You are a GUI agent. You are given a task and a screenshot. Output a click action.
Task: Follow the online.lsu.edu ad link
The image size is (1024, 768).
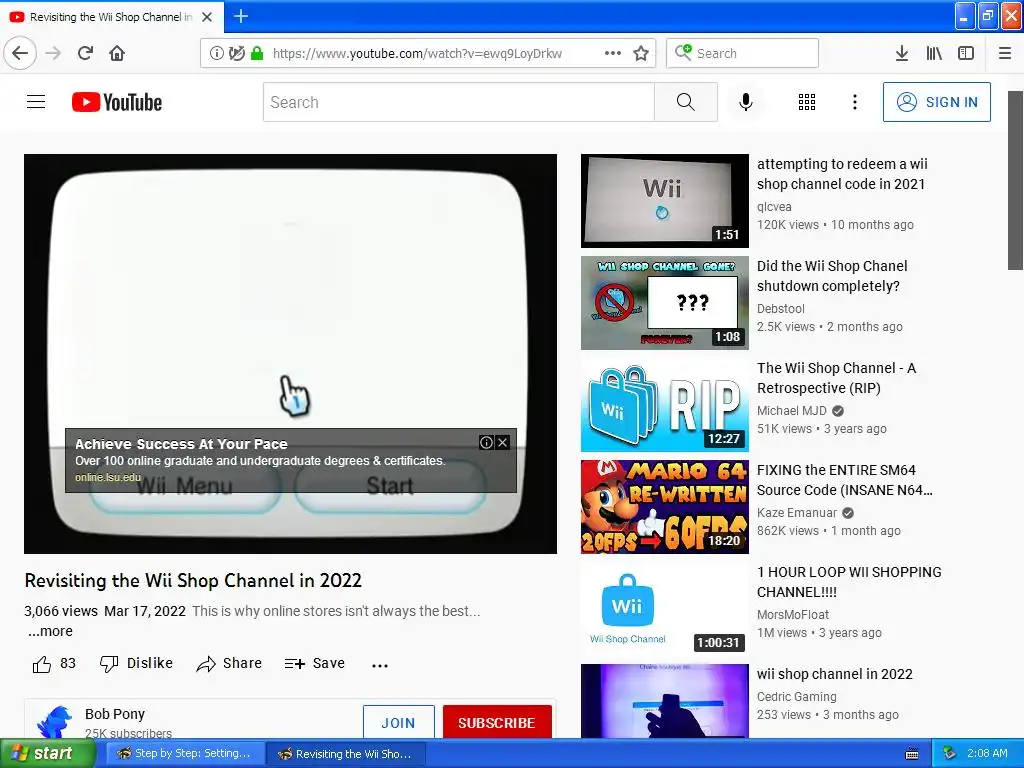click(108, 477)
